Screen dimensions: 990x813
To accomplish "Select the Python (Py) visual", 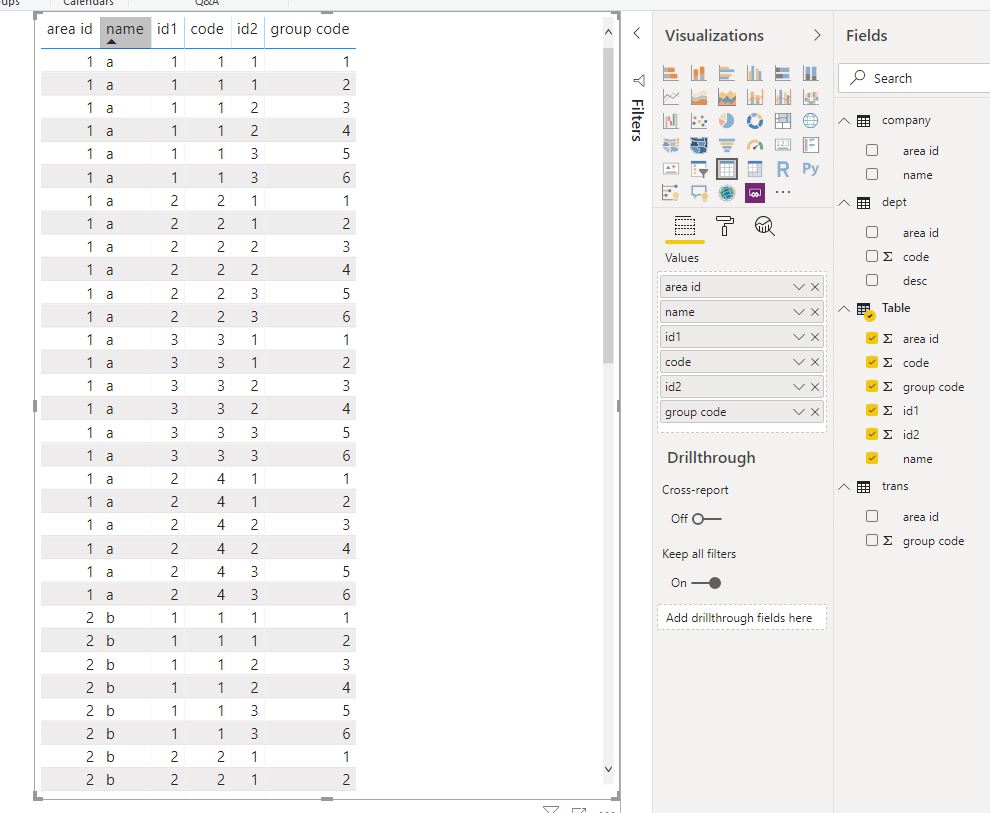I will pos(811,169).
